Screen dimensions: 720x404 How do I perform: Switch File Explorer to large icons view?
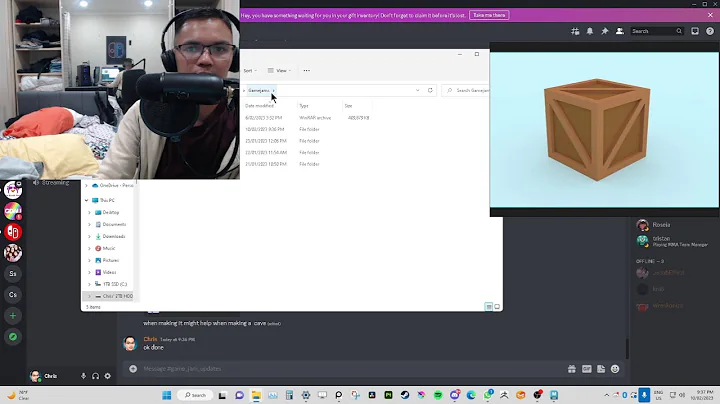pos(497,307)
